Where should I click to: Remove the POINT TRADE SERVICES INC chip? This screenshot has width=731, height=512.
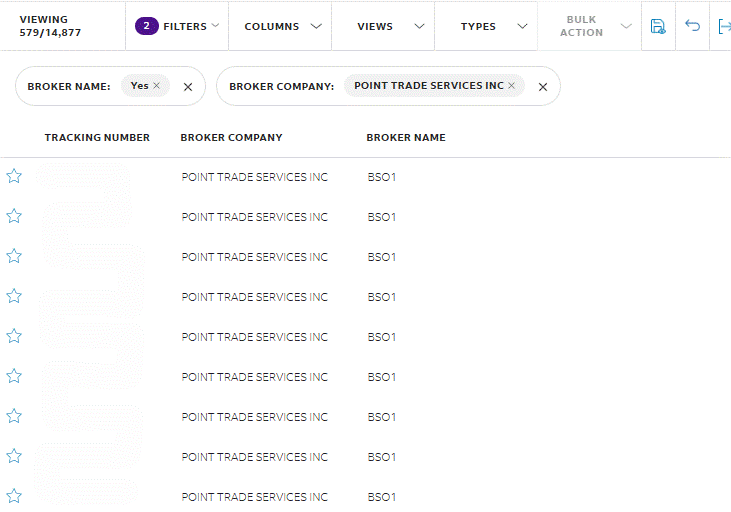pyautogui.click(x=511, y=86)
